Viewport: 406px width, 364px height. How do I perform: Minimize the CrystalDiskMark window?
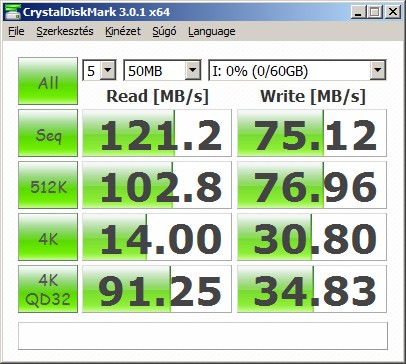[x=358, y=12]
